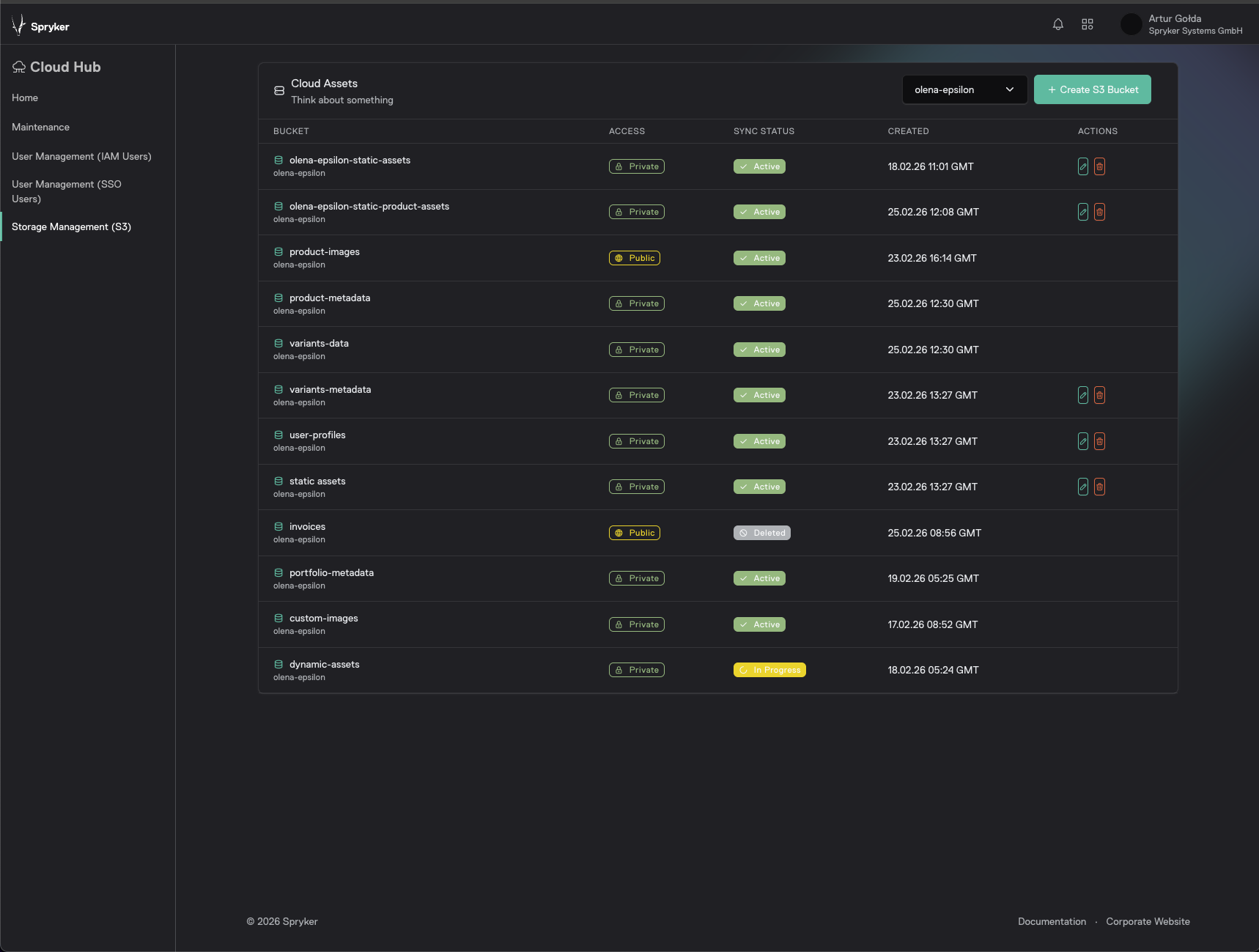This screenshot has height=952, width=1259.
Task: Visit the Corporate Website link
Action: 1148,921
